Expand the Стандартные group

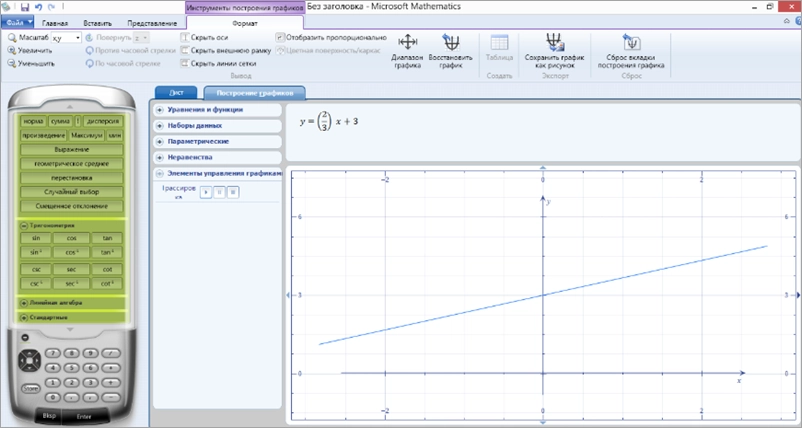[24, 318]
